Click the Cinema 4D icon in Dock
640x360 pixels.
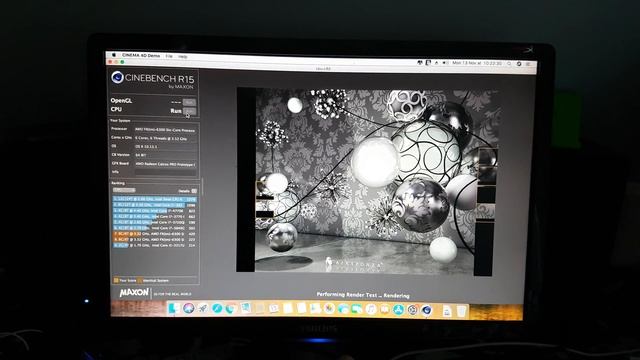click(x=427, y=310)
